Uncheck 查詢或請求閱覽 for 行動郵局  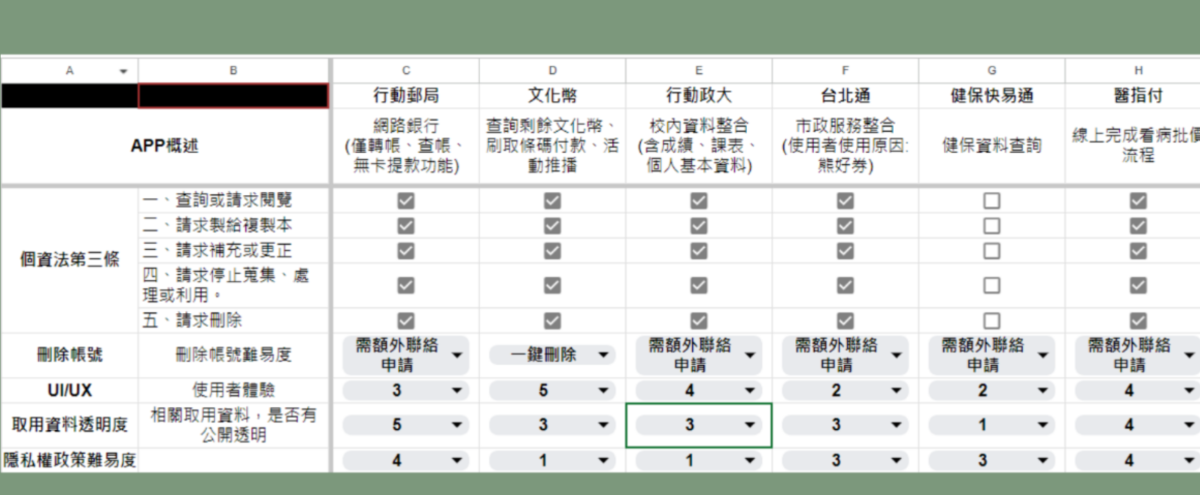pos(405,200)
